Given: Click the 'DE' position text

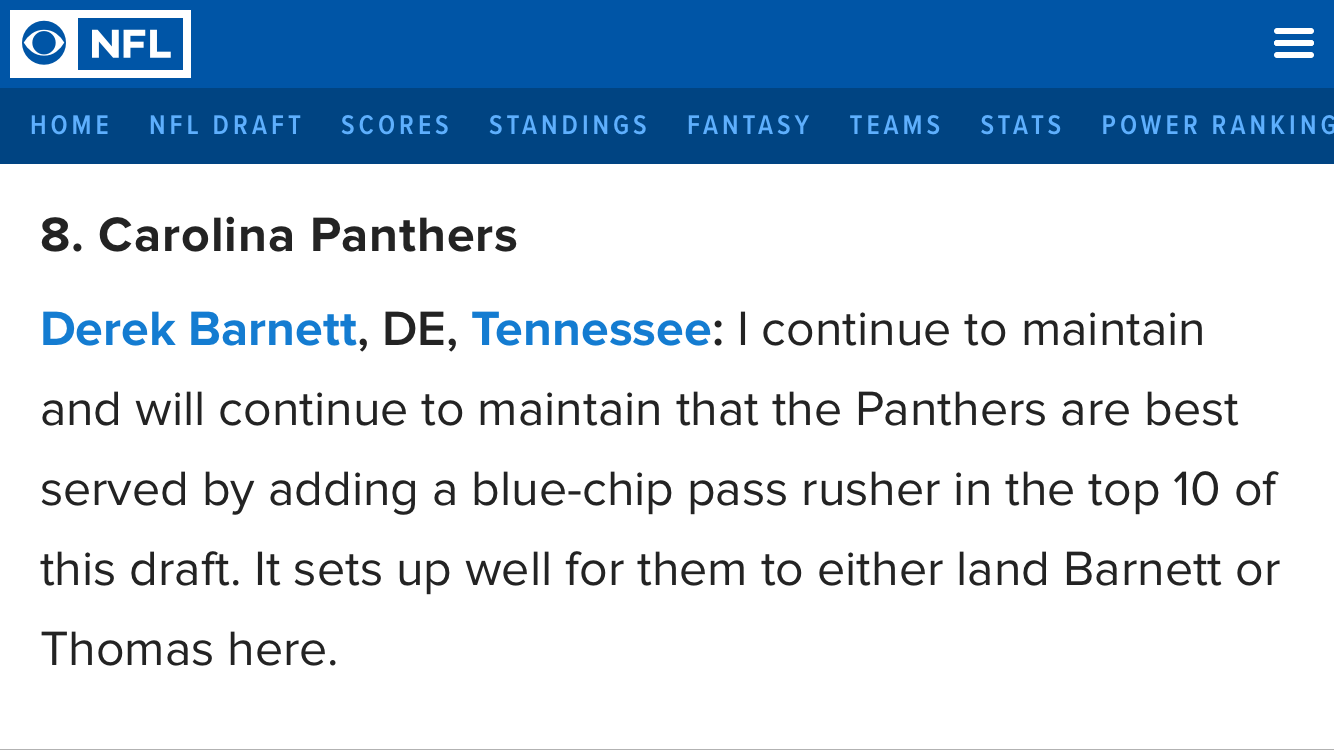Looking at the screenshot, I should click(413, 331).
